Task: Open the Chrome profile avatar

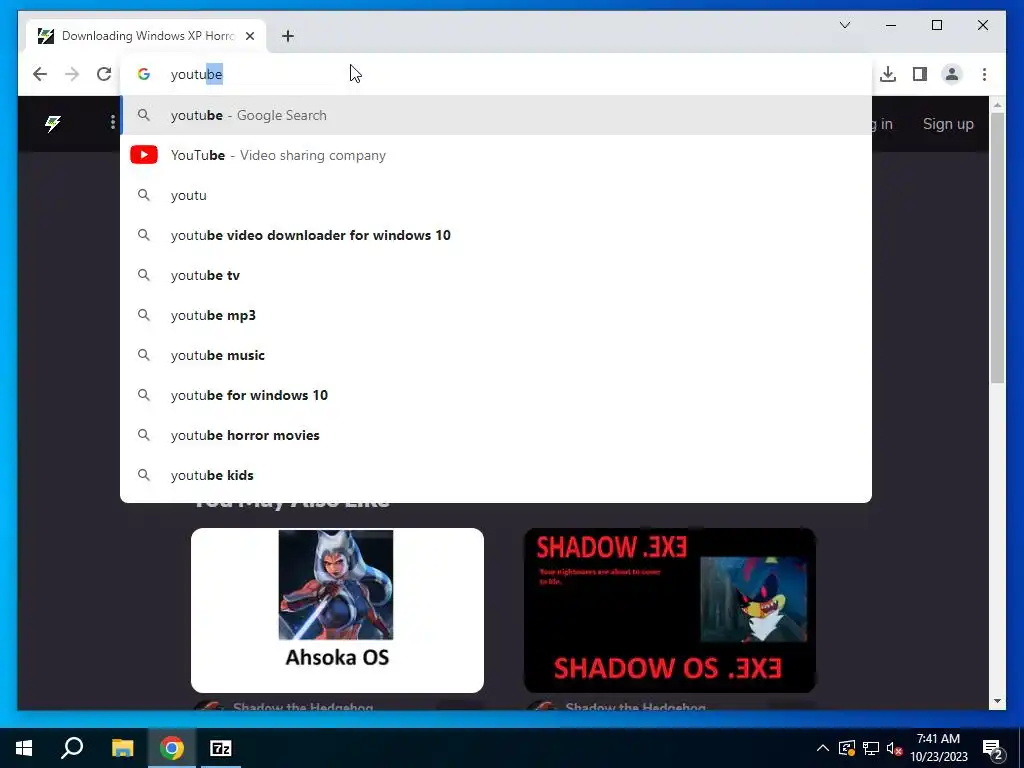Action: coord(952,74)
